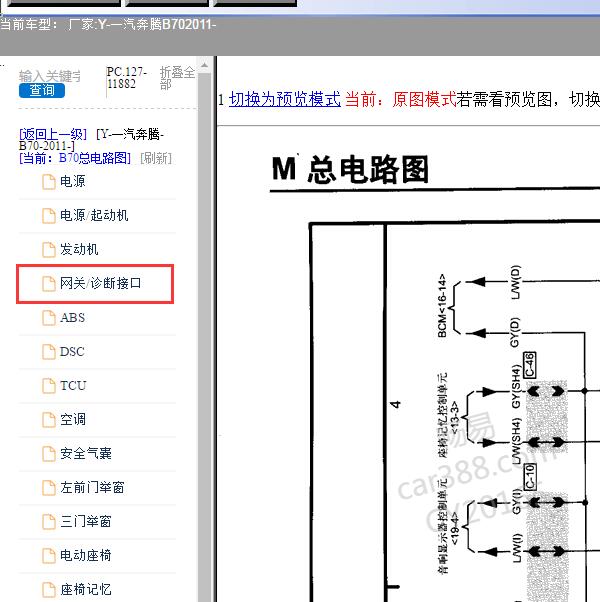The width and height of the screenshot is (600, 602).
Task: Click the document icon beside ABS
Action: (49, 318)
